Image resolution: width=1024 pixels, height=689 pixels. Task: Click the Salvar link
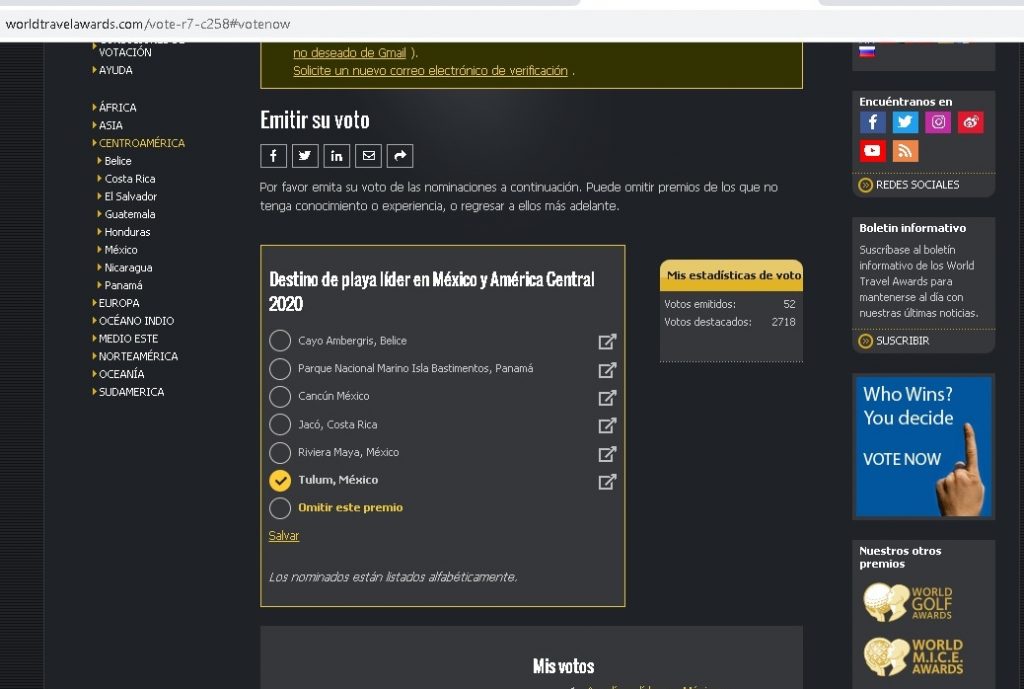[284, 536]
